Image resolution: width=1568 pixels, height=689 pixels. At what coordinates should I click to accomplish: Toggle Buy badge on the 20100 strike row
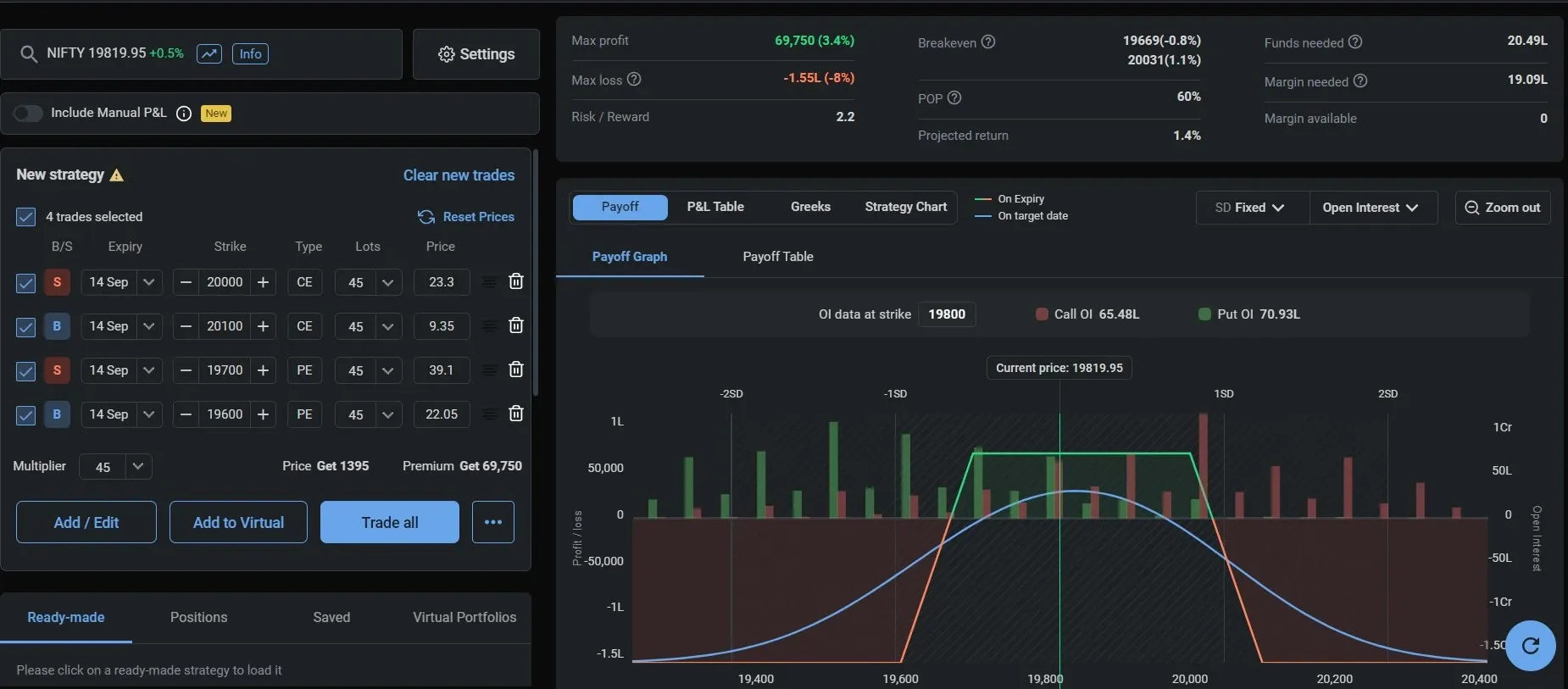(57, 326)
